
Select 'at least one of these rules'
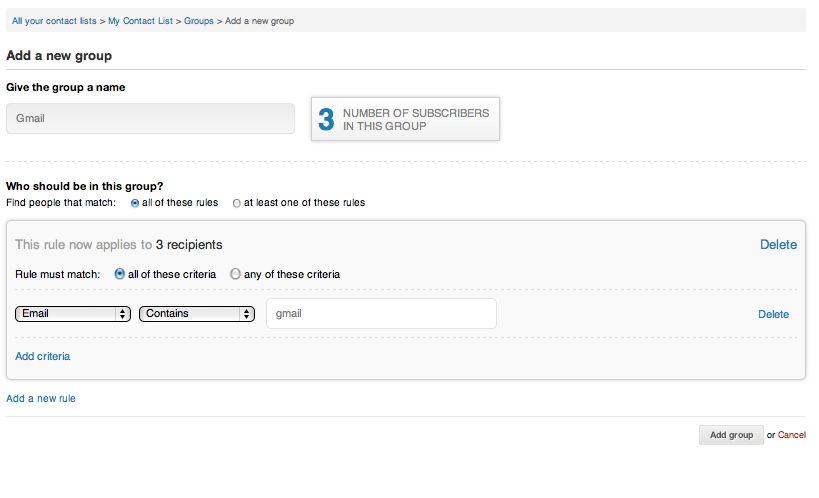[237, 203]
